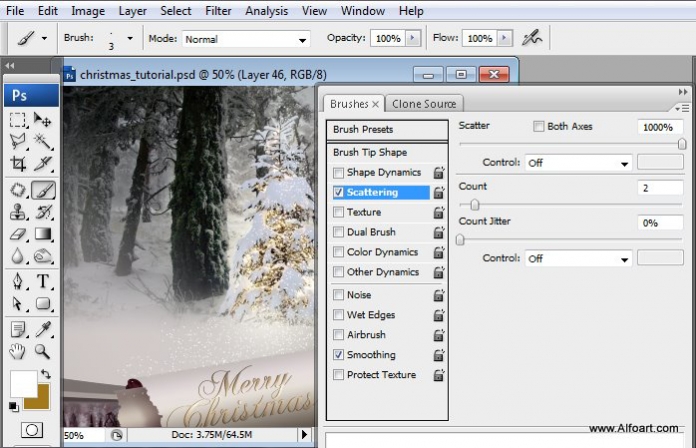Click the foreground color swatch

23,384
